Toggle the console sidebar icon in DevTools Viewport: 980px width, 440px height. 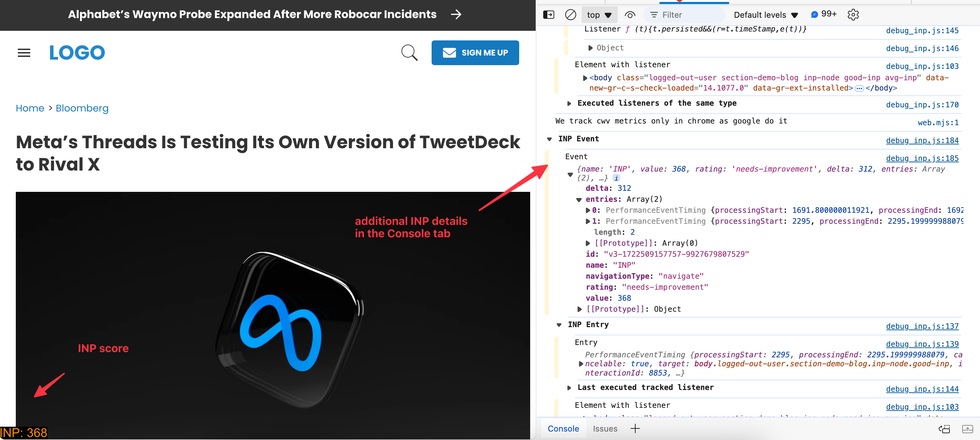coord(549,14)
